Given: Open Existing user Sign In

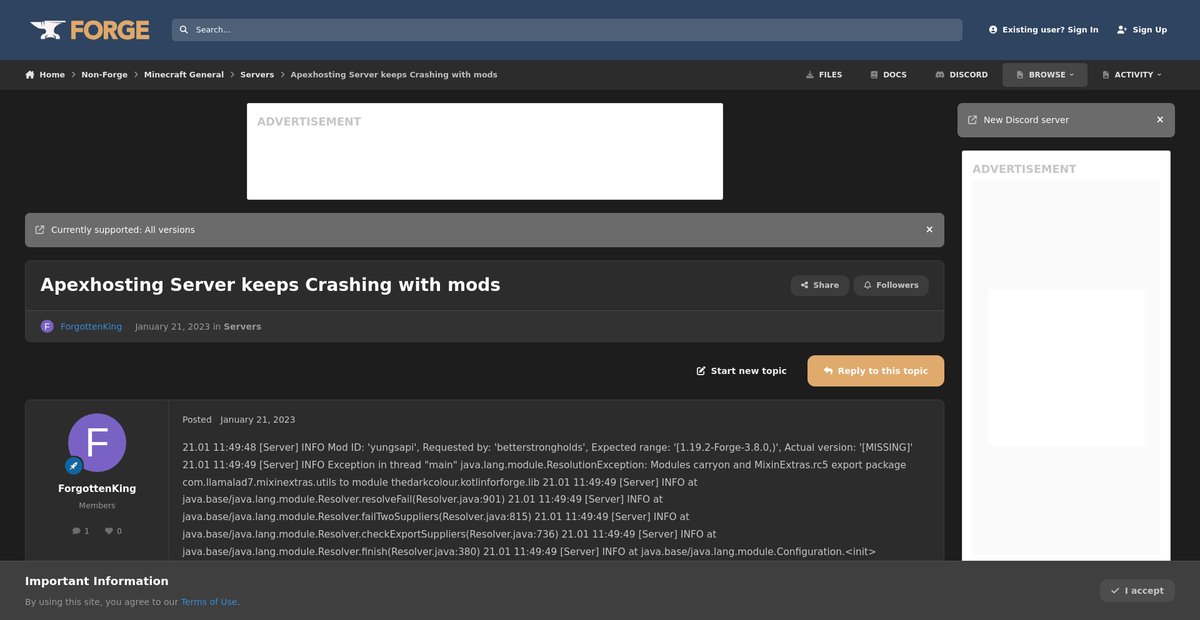Looking at the screenshot, I should (x=1043, y=30).
